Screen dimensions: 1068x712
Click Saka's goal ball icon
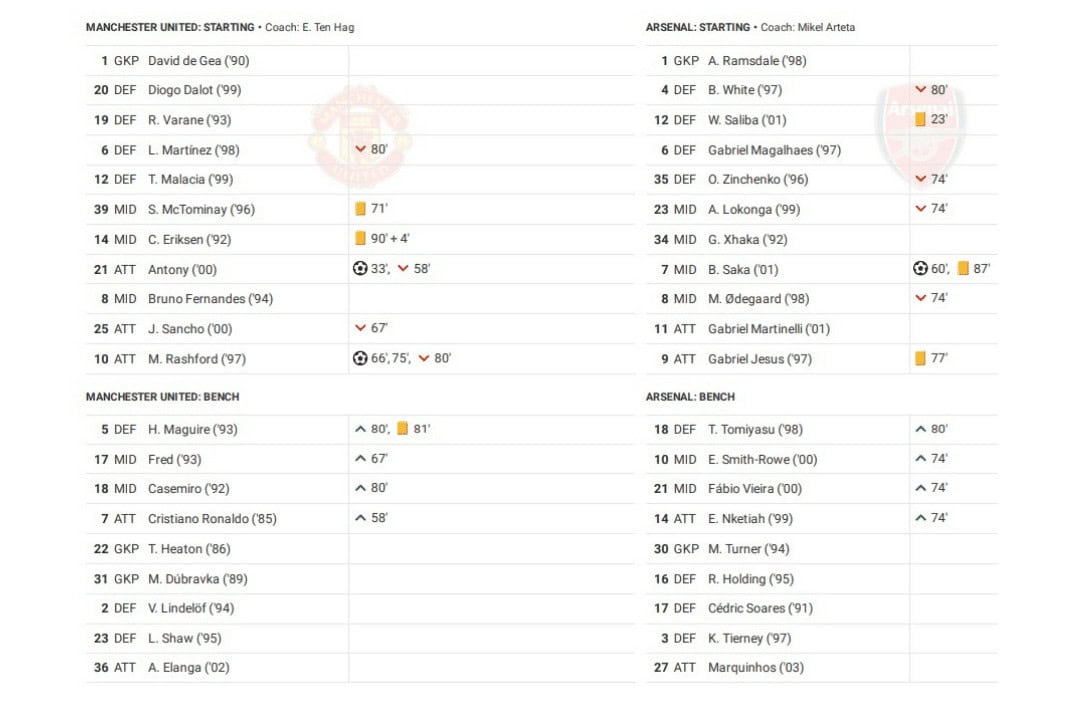(920, 269)
